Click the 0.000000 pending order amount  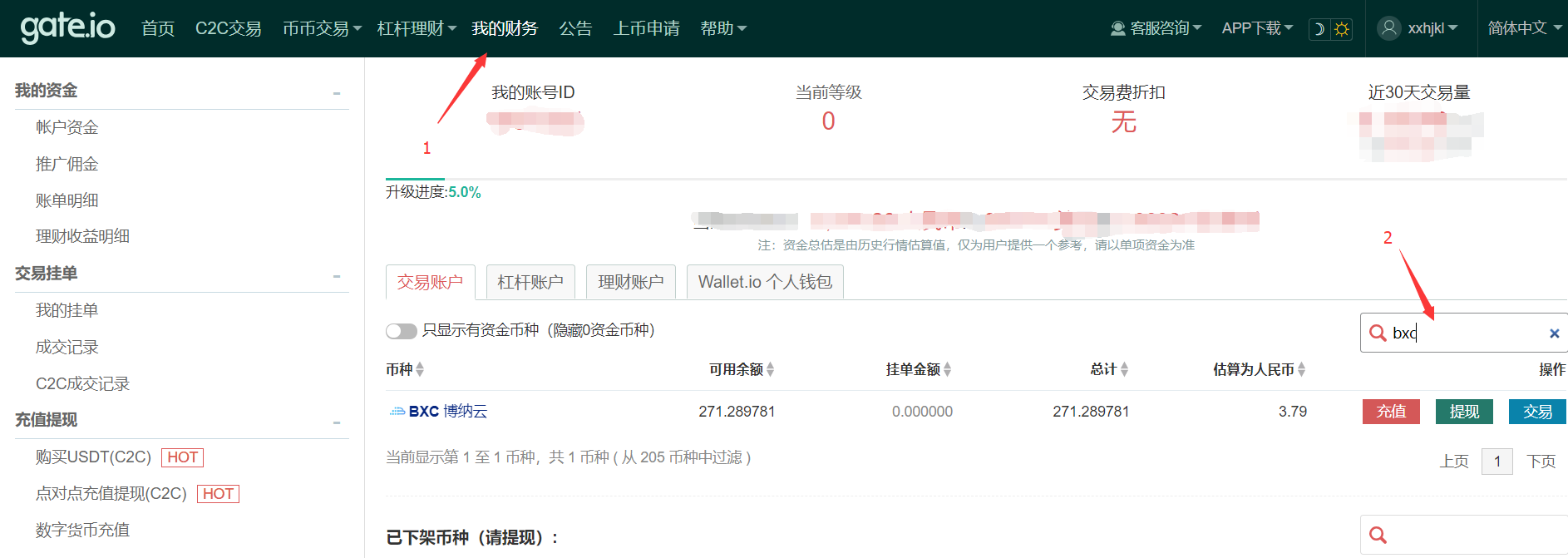point(922,412)
